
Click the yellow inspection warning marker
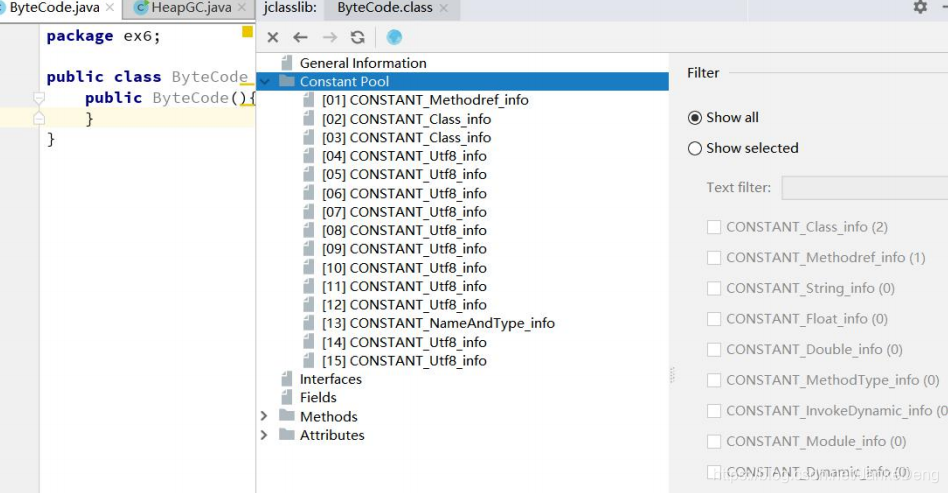pos(247,31)
